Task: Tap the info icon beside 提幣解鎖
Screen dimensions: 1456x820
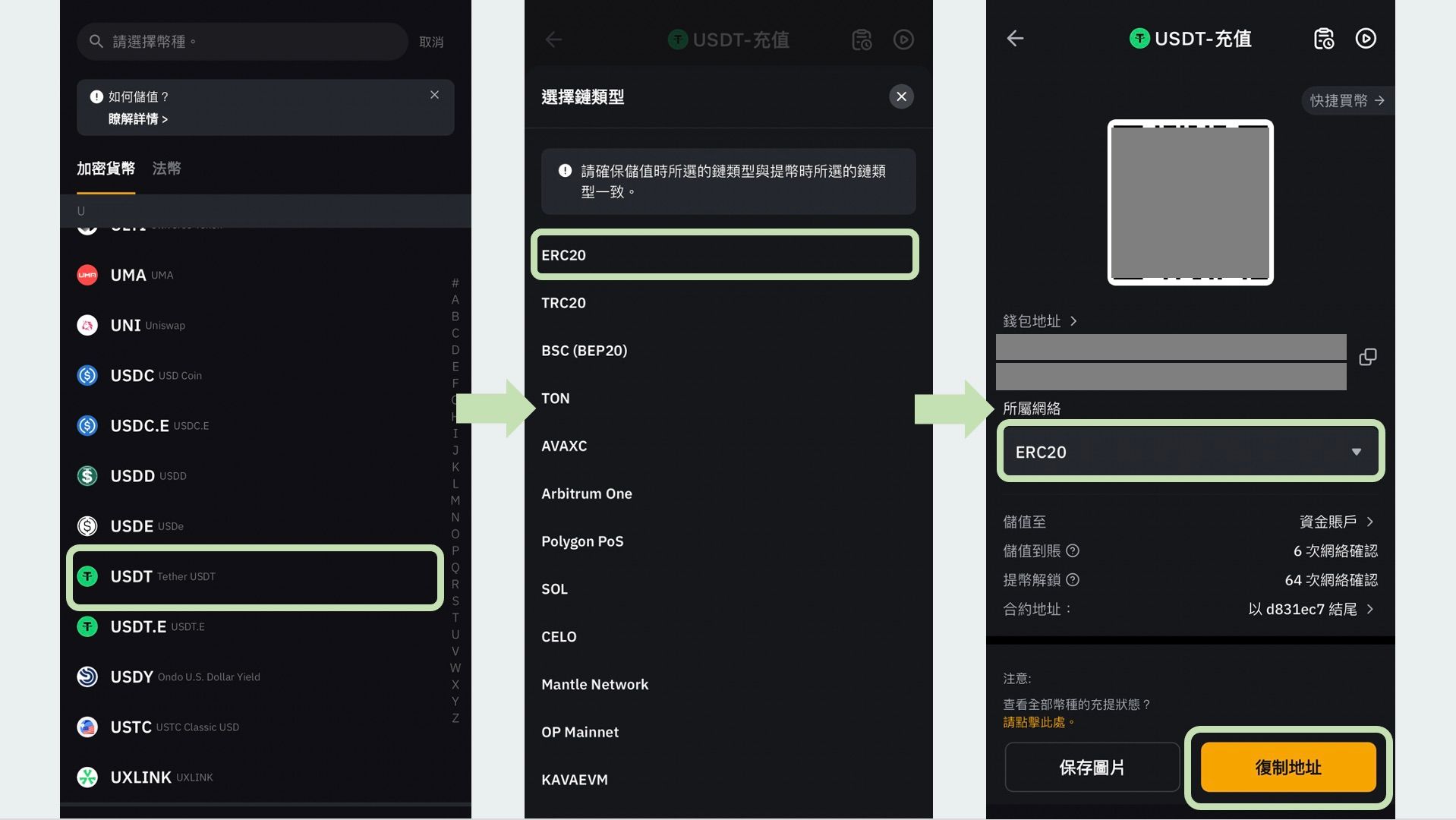Action: click(x=1071, y=579)
